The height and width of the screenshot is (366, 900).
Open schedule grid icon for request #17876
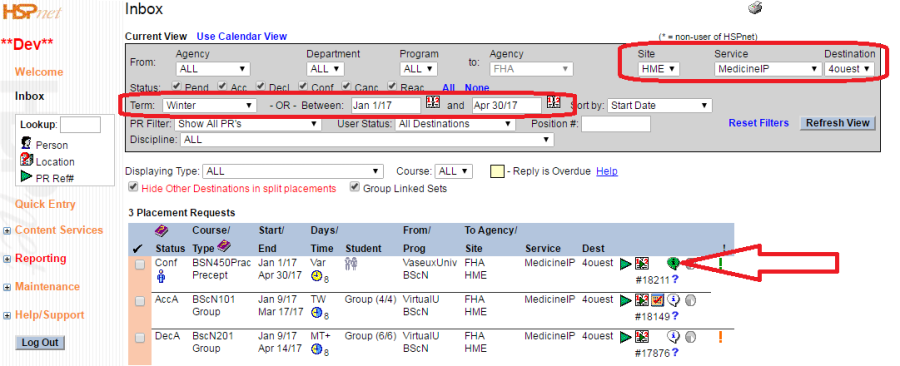(642, 337)
